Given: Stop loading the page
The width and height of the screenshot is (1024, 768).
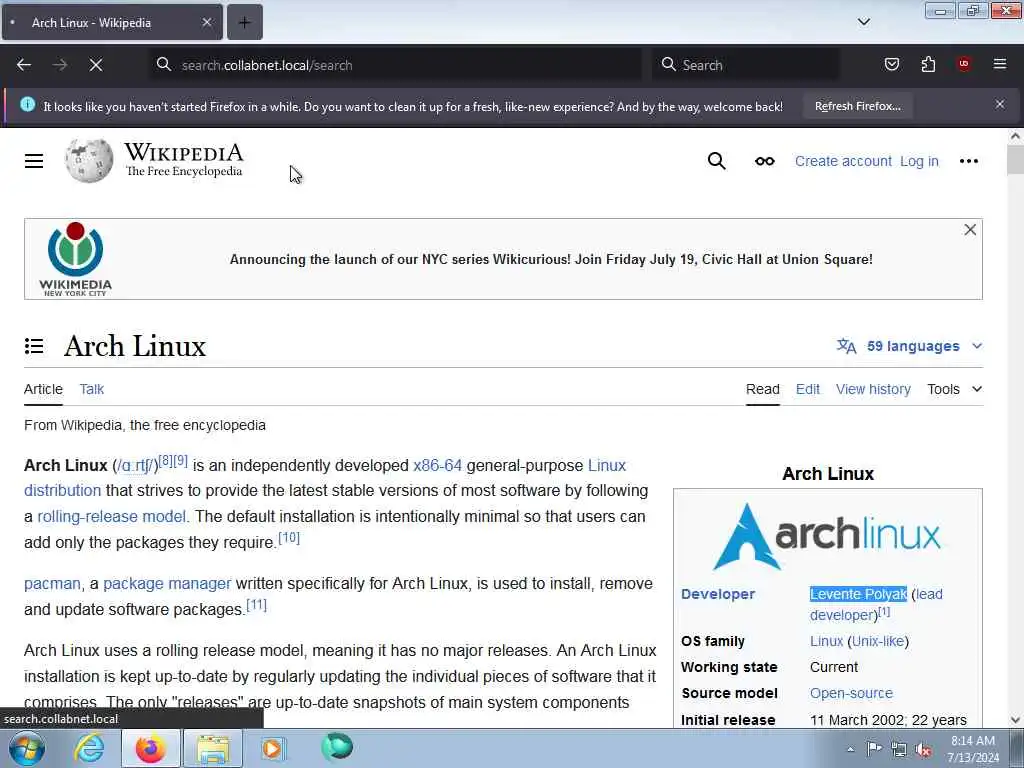Looking at the screenshot, I should 96,65.
